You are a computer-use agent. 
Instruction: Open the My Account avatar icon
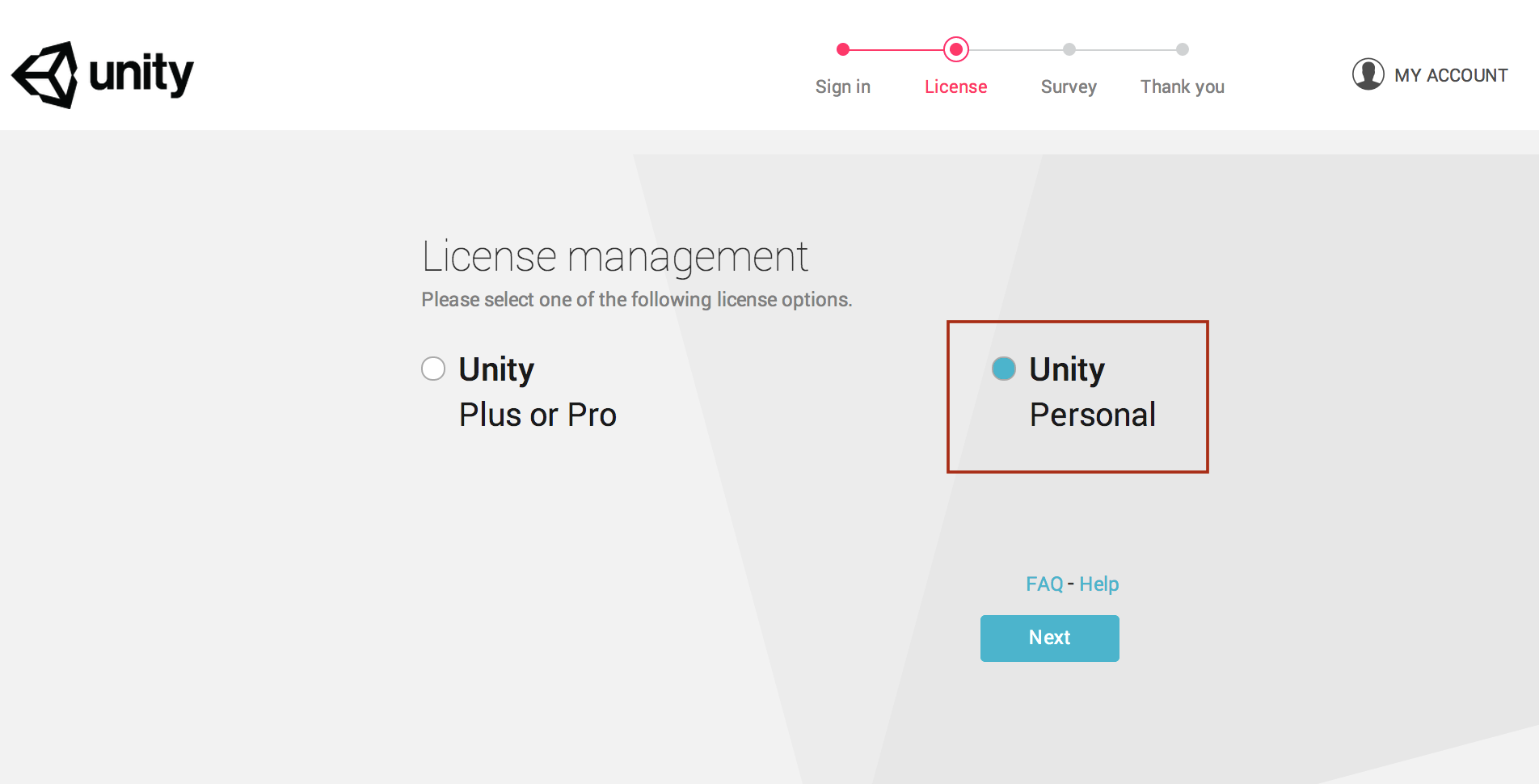(1368, 74)
